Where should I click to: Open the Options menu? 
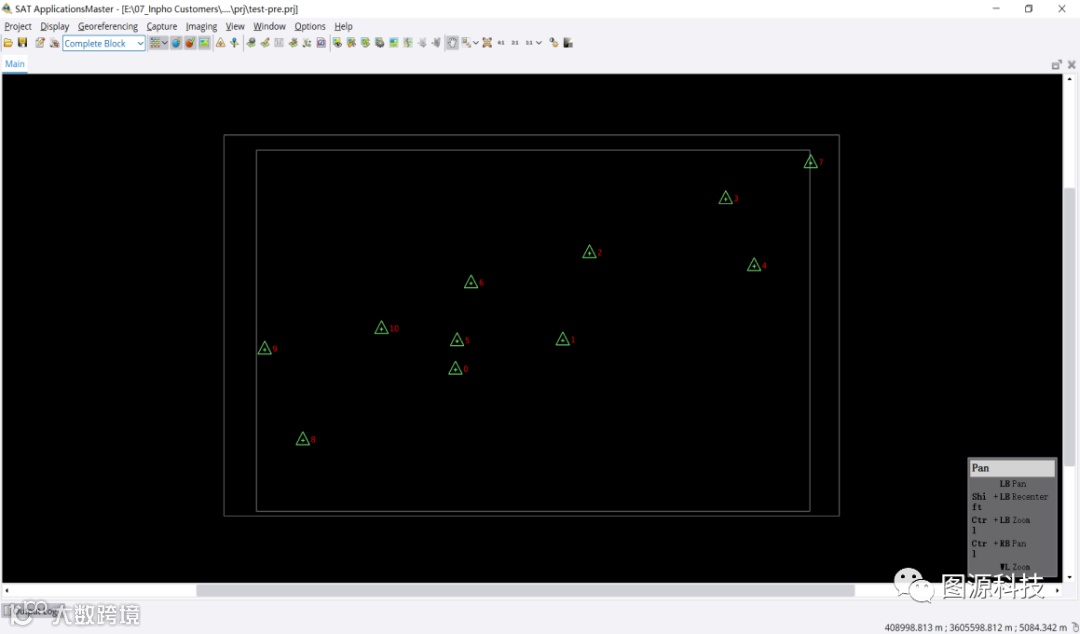click(x=310, y=26)
